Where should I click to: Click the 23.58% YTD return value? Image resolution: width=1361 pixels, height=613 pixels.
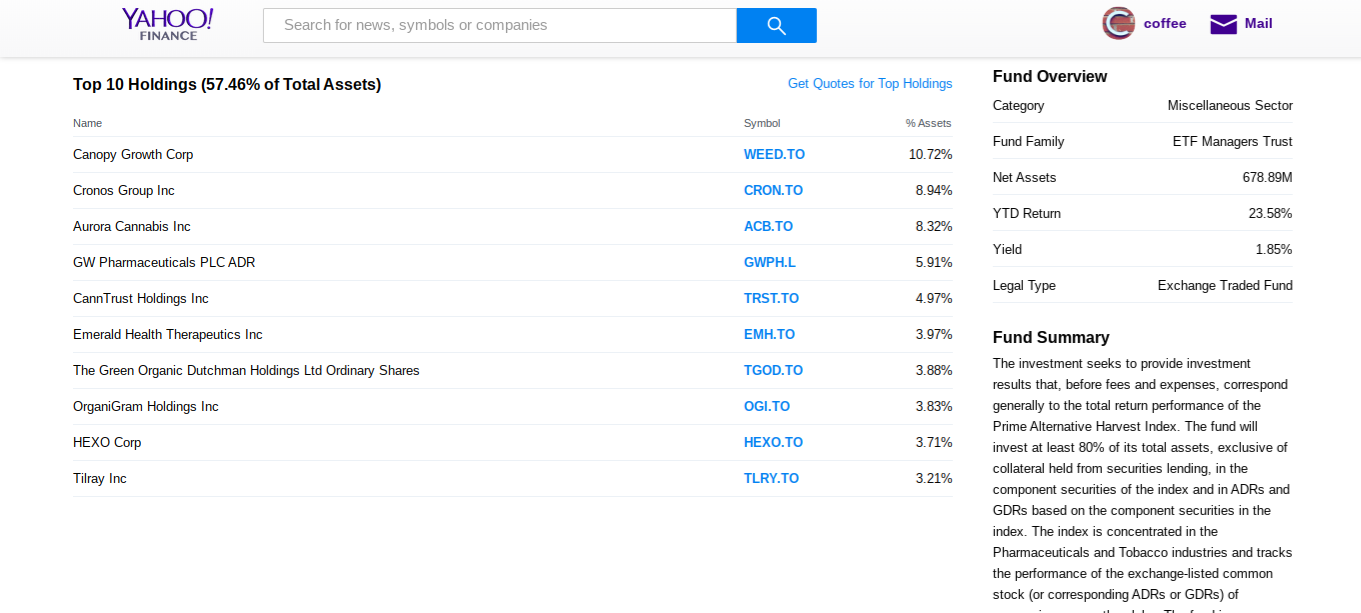click(1271, 214)
